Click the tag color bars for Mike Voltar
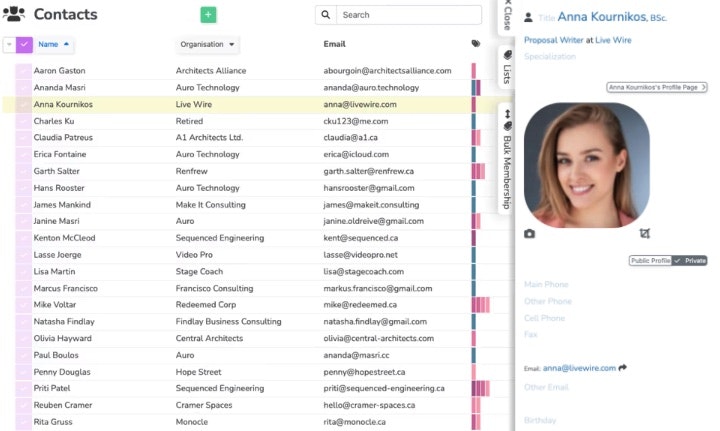The image size is (720, 431). pos(481,305)
